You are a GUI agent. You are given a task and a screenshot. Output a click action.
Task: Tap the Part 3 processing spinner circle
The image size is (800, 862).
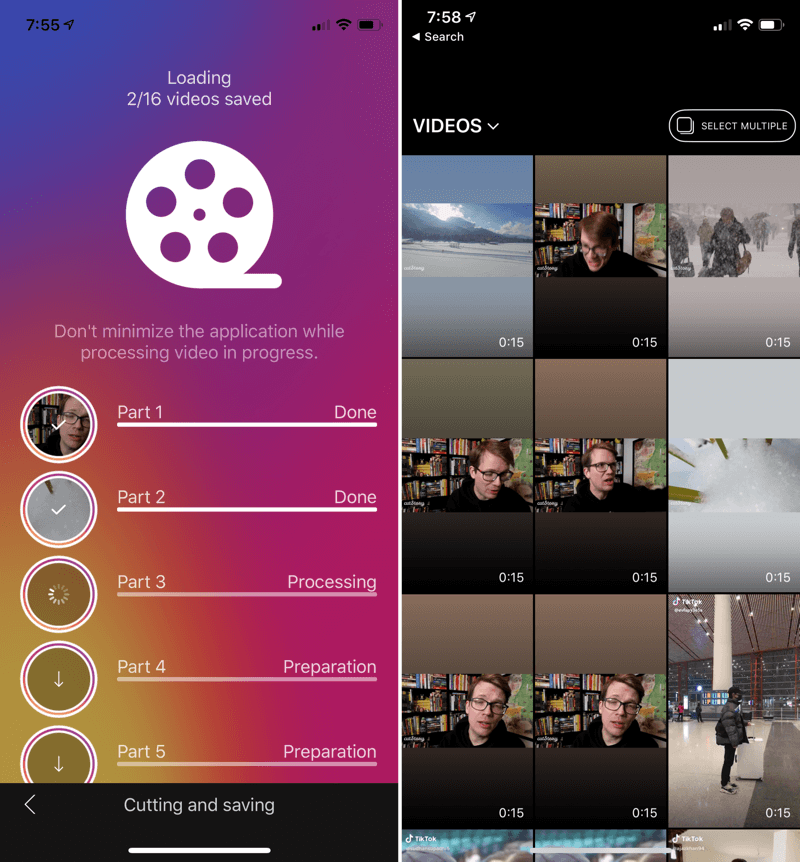coord(58,595)
